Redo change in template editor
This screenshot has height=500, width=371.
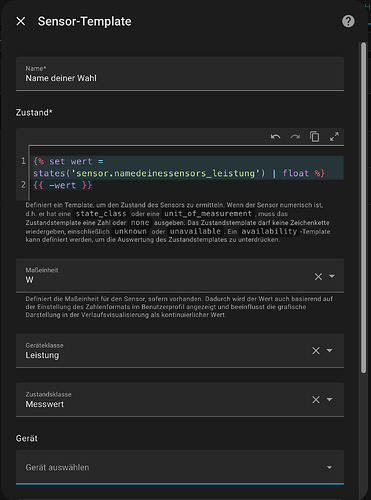click(295, 137)
